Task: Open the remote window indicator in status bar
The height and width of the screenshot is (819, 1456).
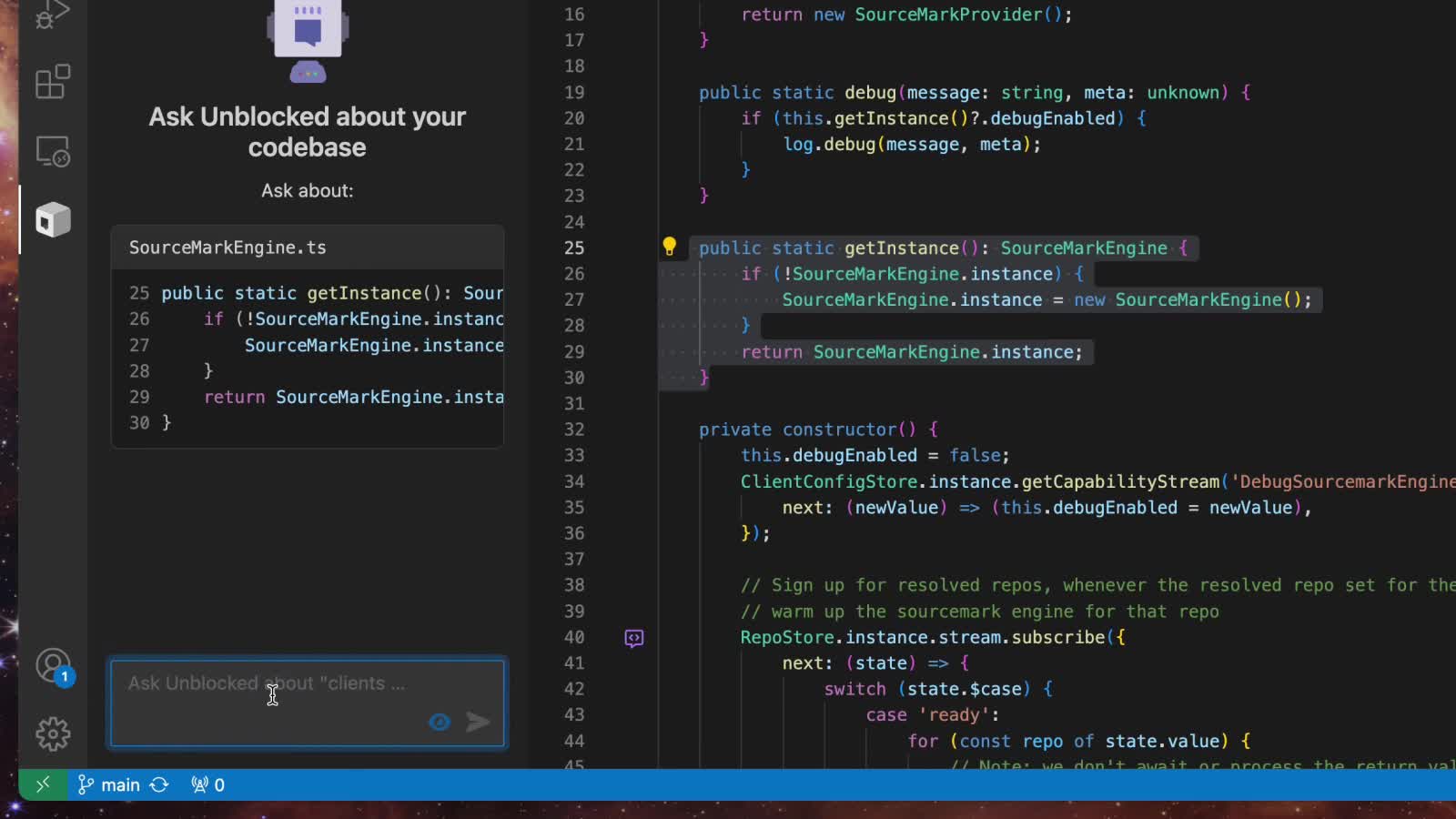Action: (42, 784)
